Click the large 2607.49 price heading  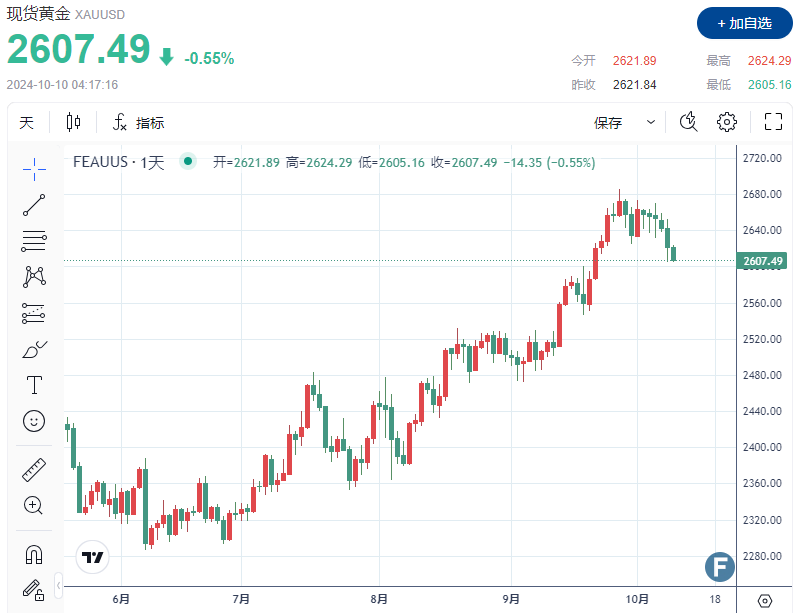[78, 49]
